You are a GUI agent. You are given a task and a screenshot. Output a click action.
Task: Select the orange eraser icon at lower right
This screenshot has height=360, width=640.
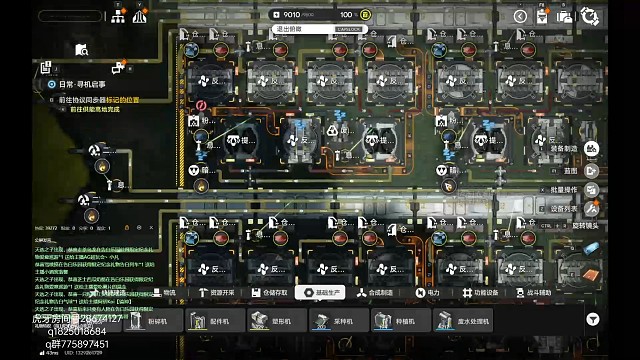(591, 275)
